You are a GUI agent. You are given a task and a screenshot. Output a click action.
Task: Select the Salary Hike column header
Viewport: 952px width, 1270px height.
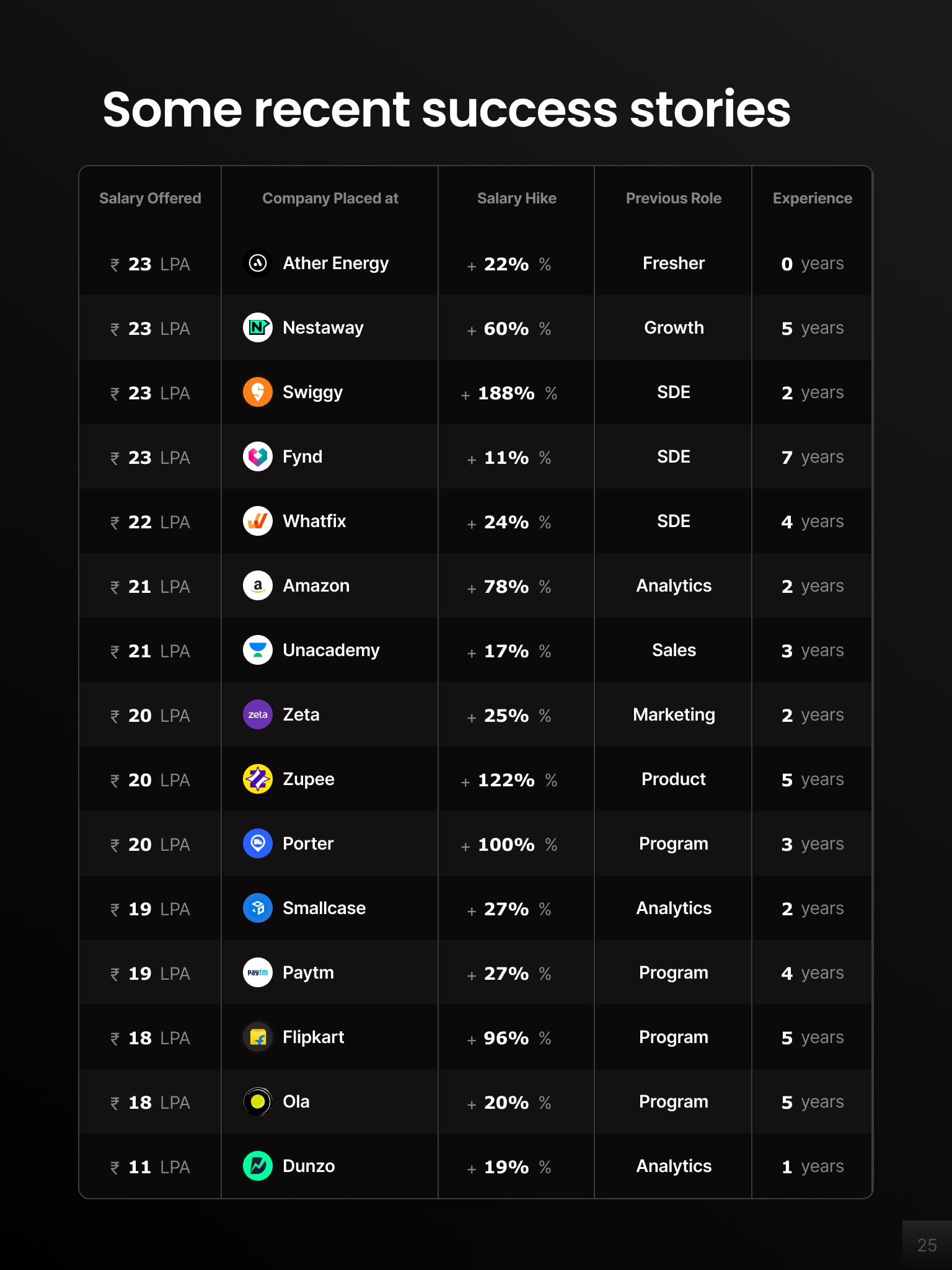516,198
